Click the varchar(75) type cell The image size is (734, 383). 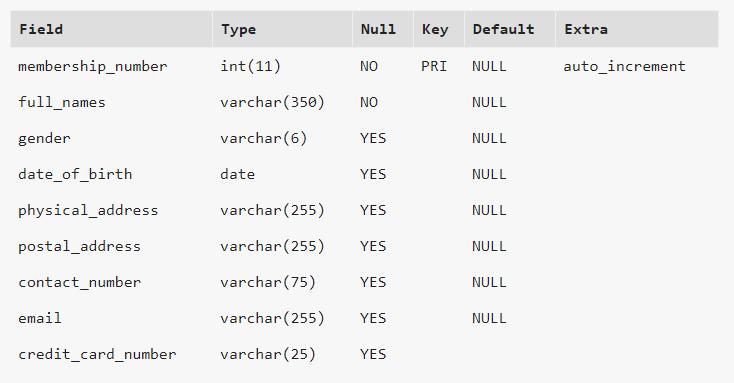pyautogui.click(x=268, y=282)
